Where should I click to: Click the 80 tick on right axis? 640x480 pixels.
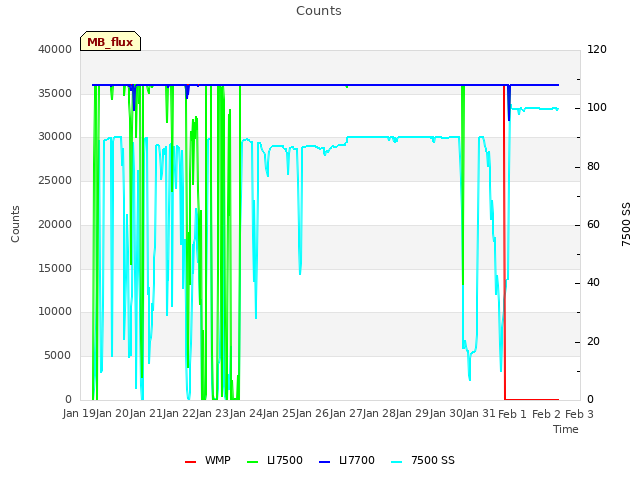593,167
